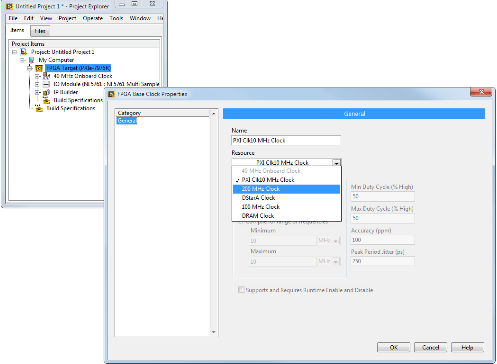The image size is (497, 364).
Task: Click the 40 MHz Onboard Clock tree icon
Action: (x=46, y=76)
